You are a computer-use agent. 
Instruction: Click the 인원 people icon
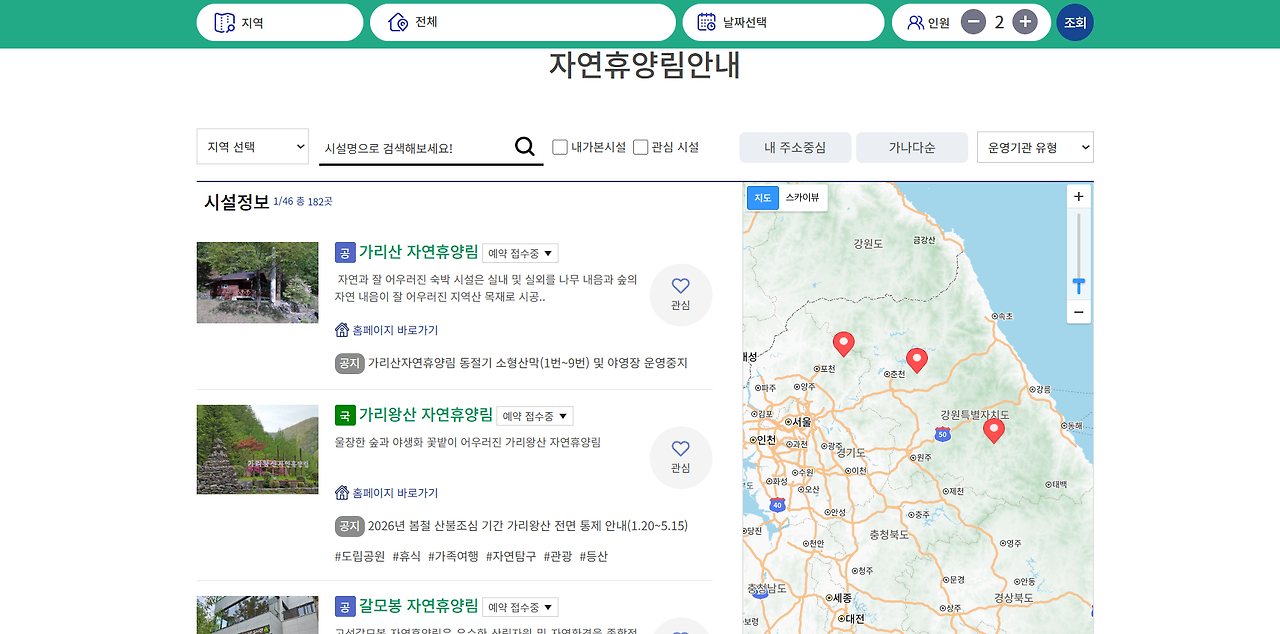click(915, 22)
